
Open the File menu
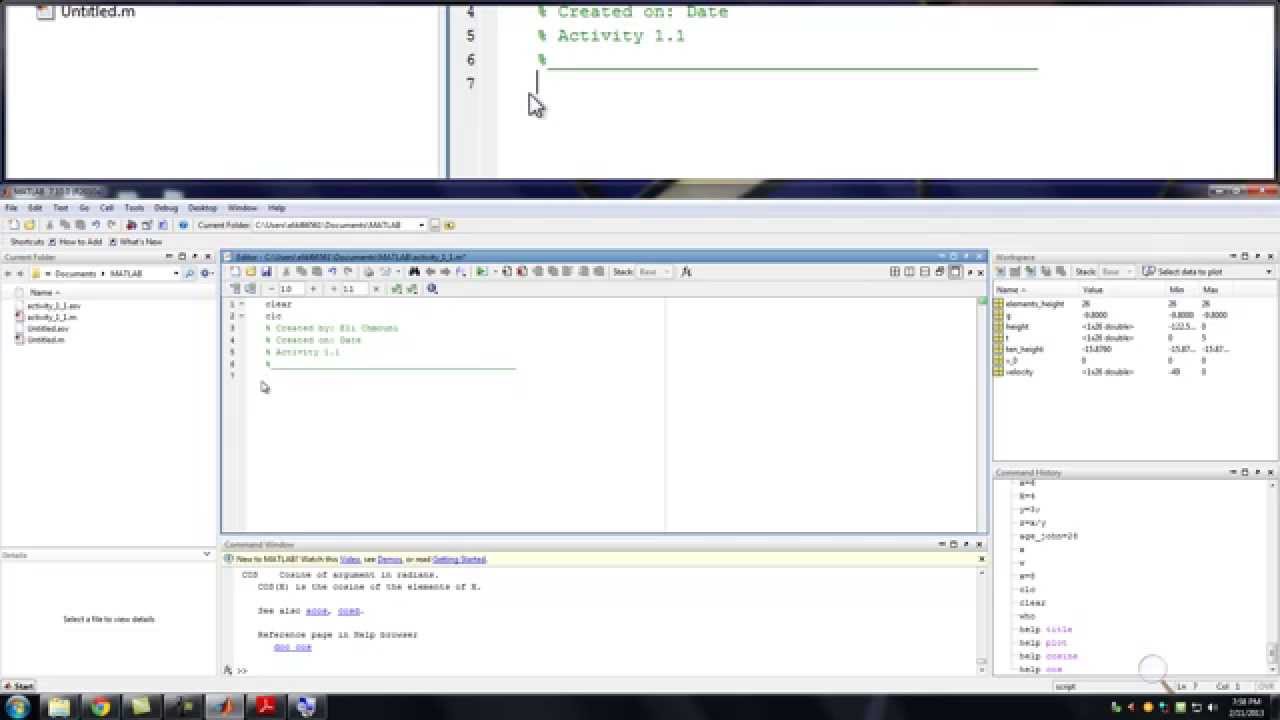pos(11,208)
